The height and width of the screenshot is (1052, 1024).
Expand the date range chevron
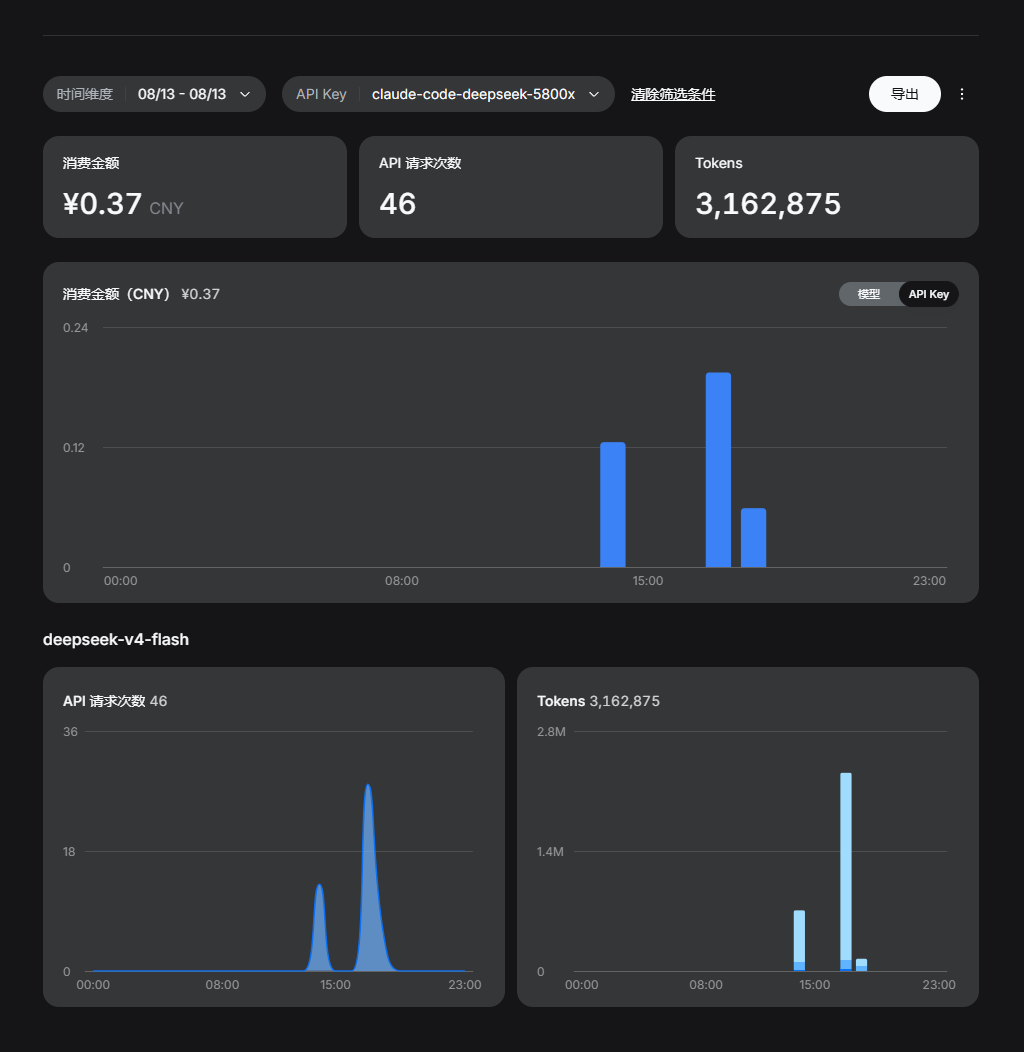[x=245, y=95]
